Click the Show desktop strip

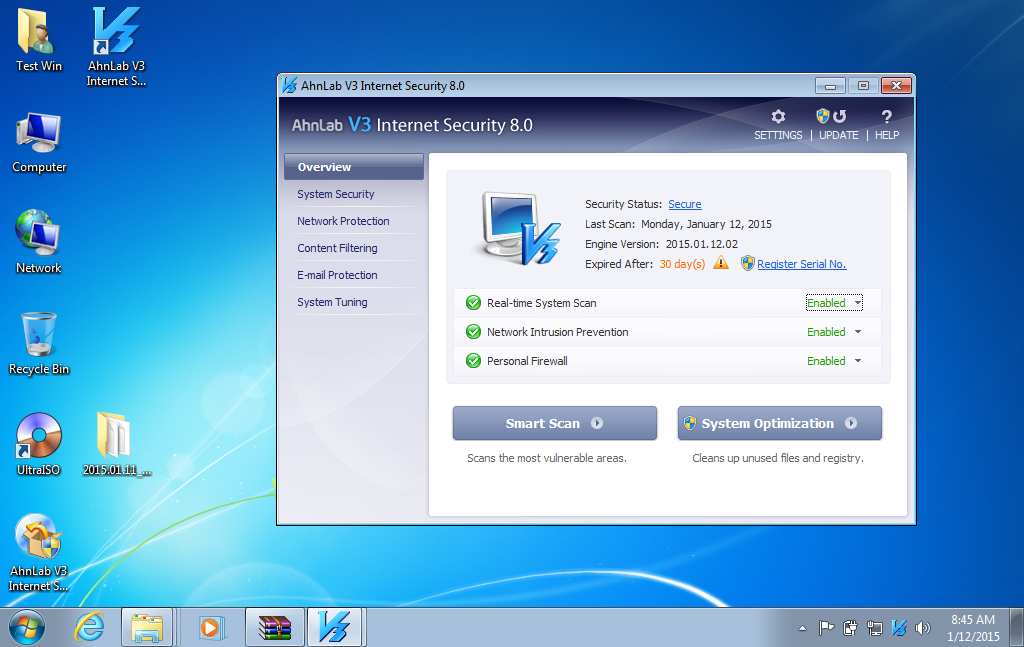click(x=1016, y=628)
